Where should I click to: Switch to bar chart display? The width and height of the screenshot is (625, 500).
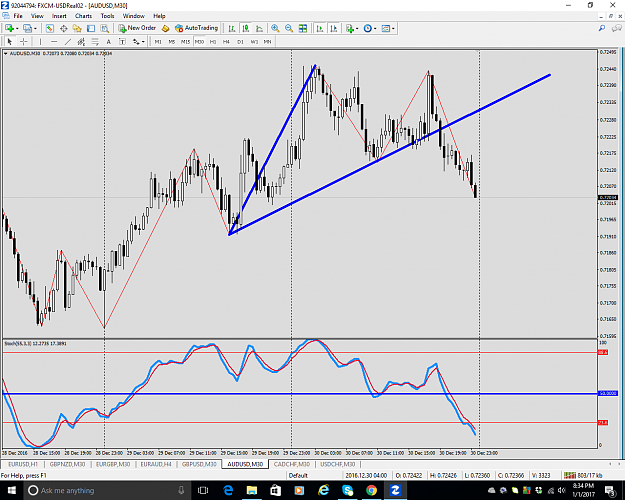coord(232,28)
